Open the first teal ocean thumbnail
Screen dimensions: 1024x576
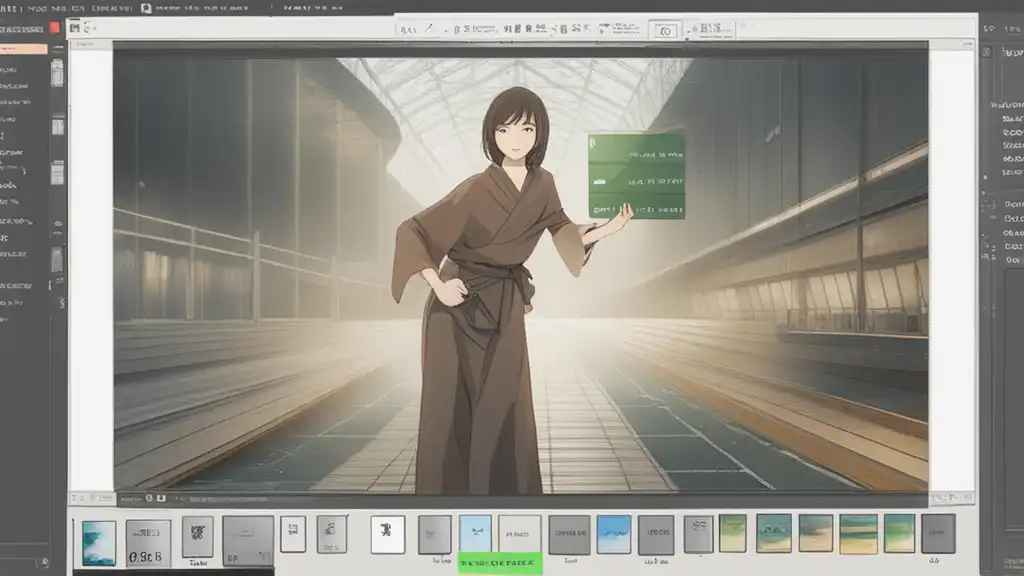click(98, 542)
